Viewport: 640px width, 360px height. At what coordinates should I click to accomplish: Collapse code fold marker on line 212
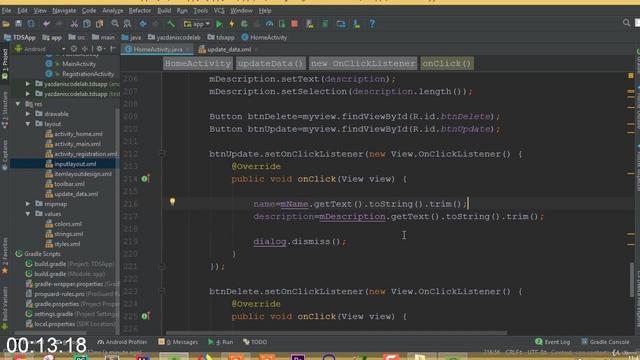pyautogui.click(x=162, y=154)
